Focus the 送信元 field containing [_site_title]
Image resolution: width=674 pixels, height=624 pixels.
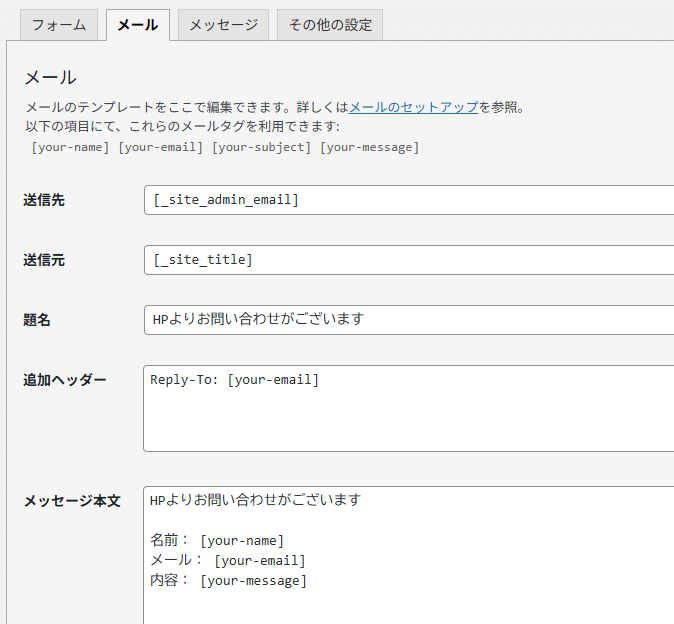(x=408, y=260)
